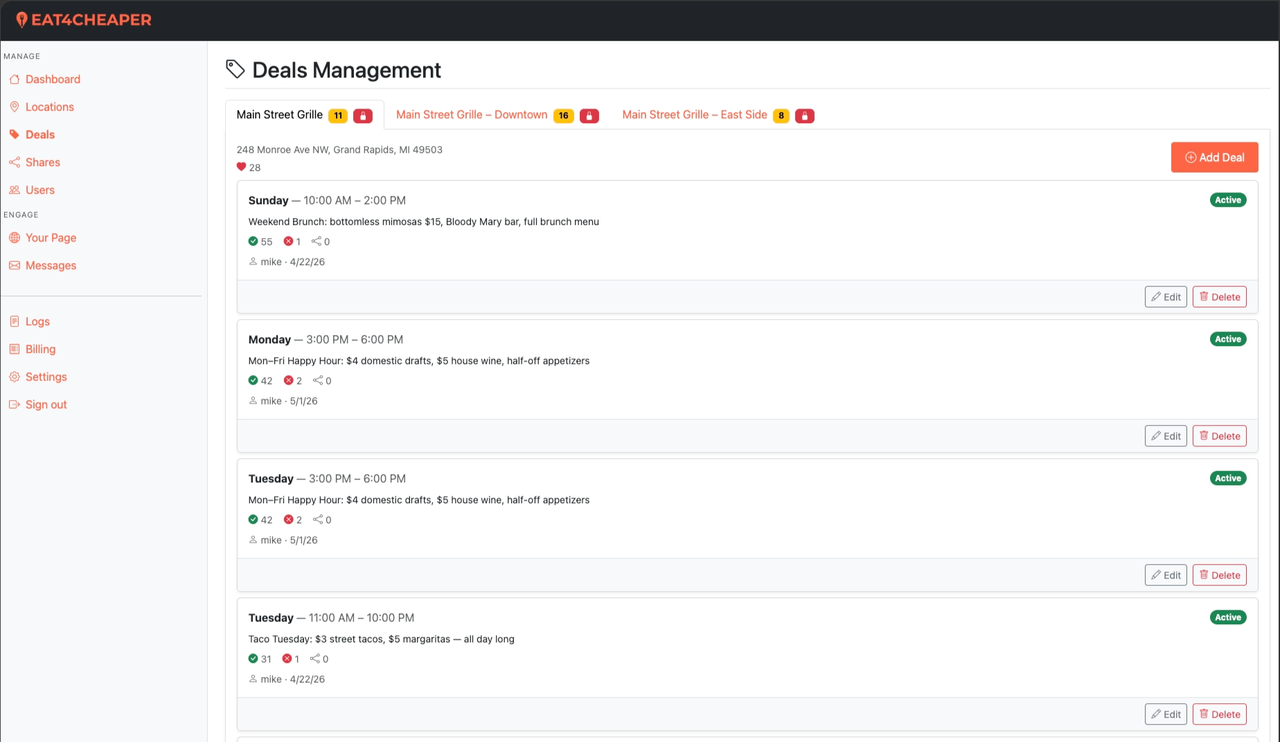
Task: Click the share icon on Sunday brunch deal
Action: (316, 241)
